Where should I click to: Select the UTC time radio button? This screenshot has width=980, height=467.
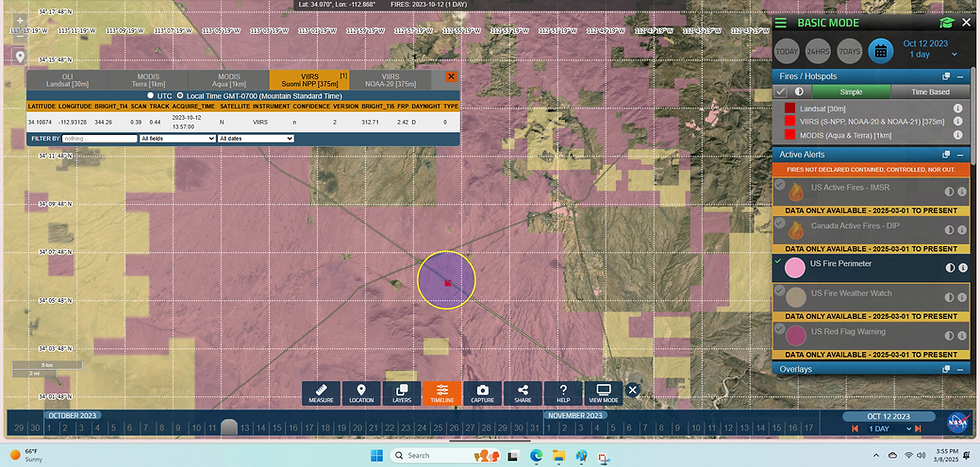pos(150,96)
